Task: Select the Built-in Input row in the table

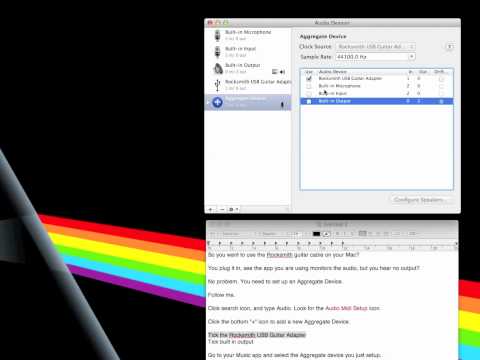Action: [x=377, y=93]
